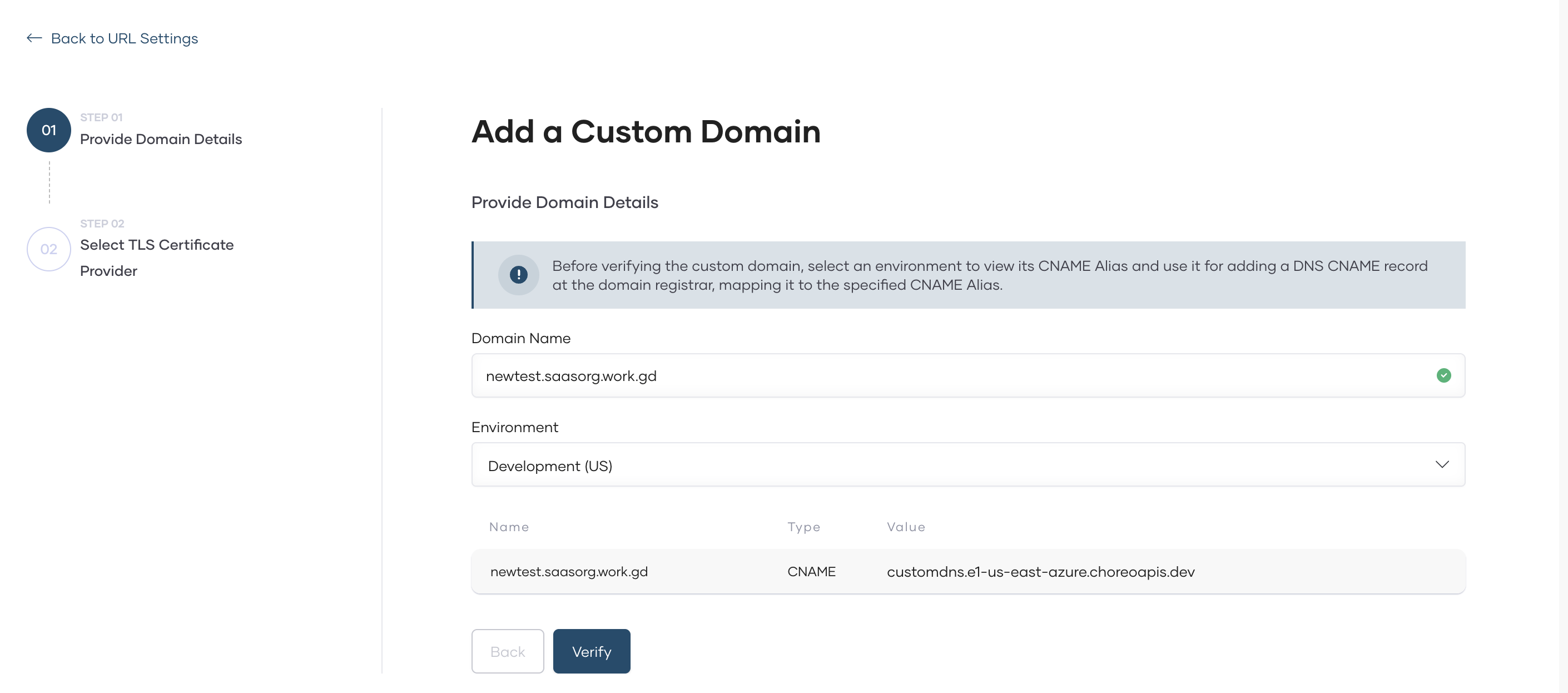
Task: Click into the Domain Name input field
Action: pos(913,376)
